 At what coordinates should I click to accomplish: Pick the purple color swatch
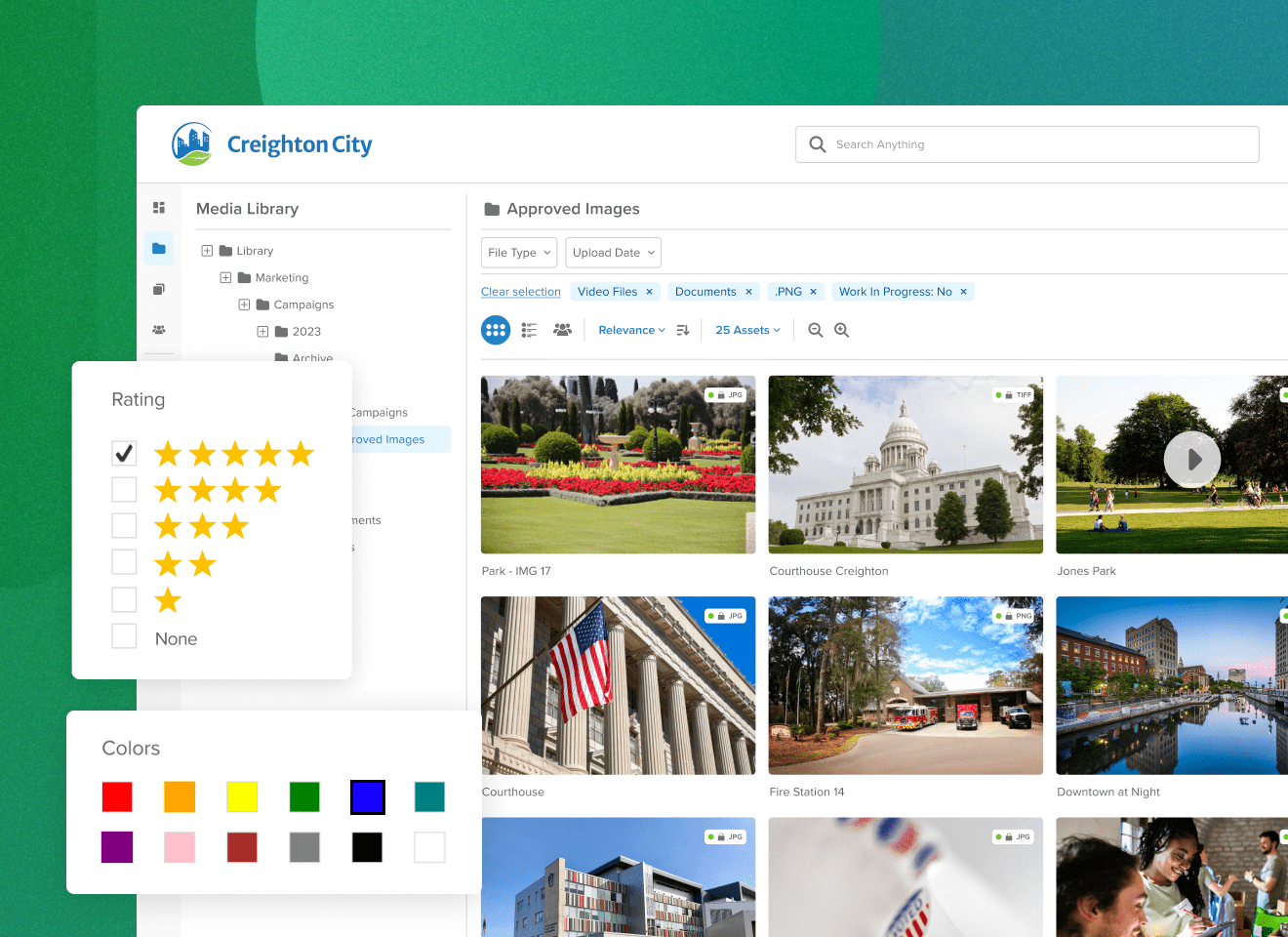click(117, 847)
